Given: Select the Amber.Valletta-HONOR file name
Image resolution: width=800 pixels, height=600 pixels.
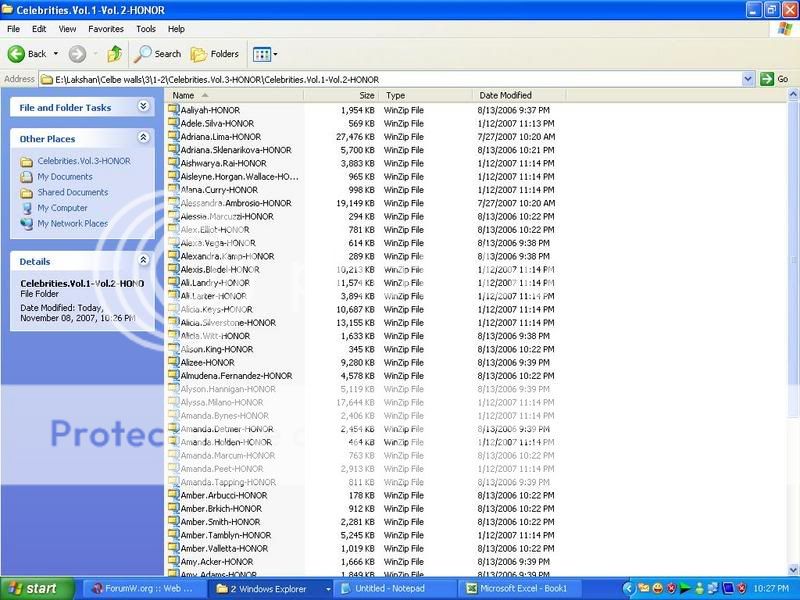Looking at the screenshot, I should click(224, 548).
